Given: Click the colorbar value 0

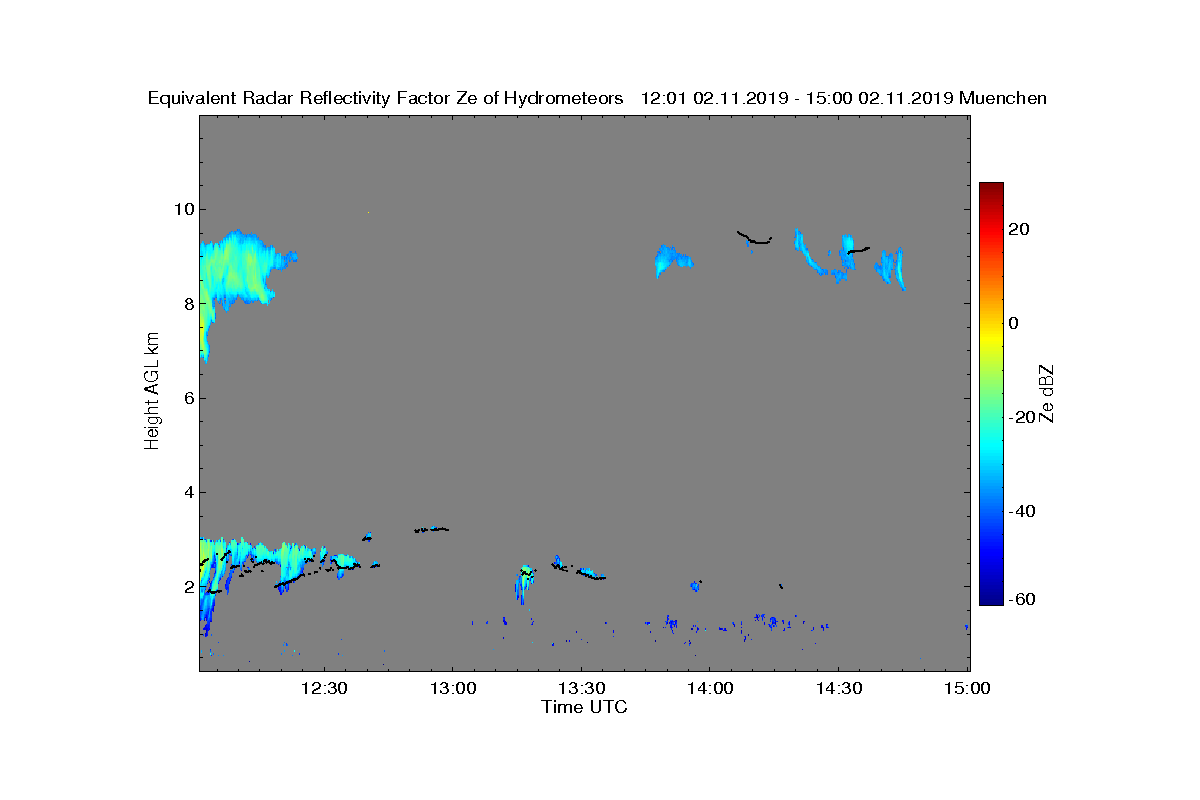Looking at the screenshot, I should pyautogui.click(x=1014, y=323).
